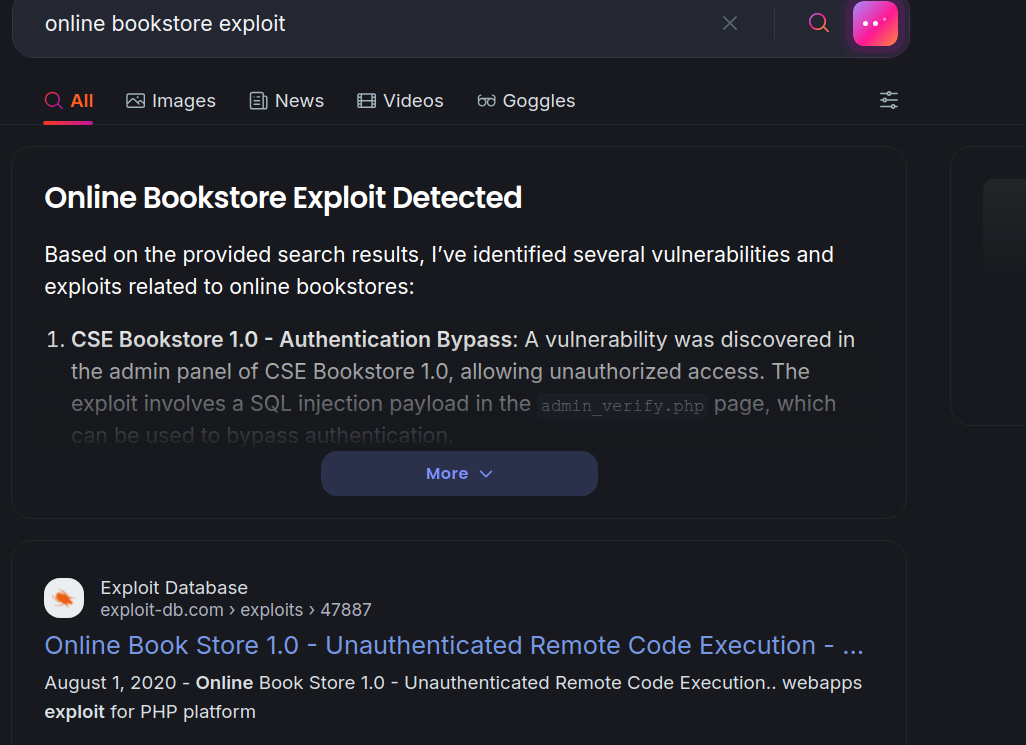The height and width of the screenshot is (745, 1026).
Task: Click 'CSE Bookstore 1.0 - Authentication Bypass' bold text
Action: click(291, 340)
